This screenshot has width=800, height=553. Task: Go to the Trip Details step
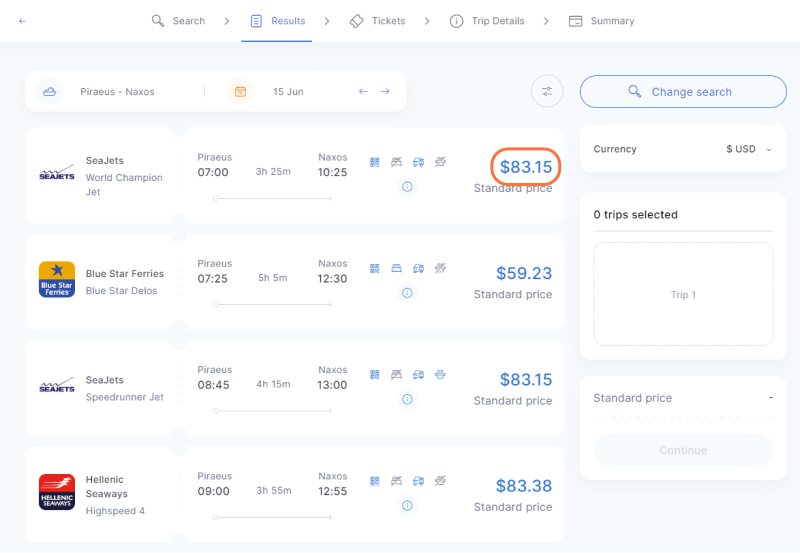[x=487, y=21]
